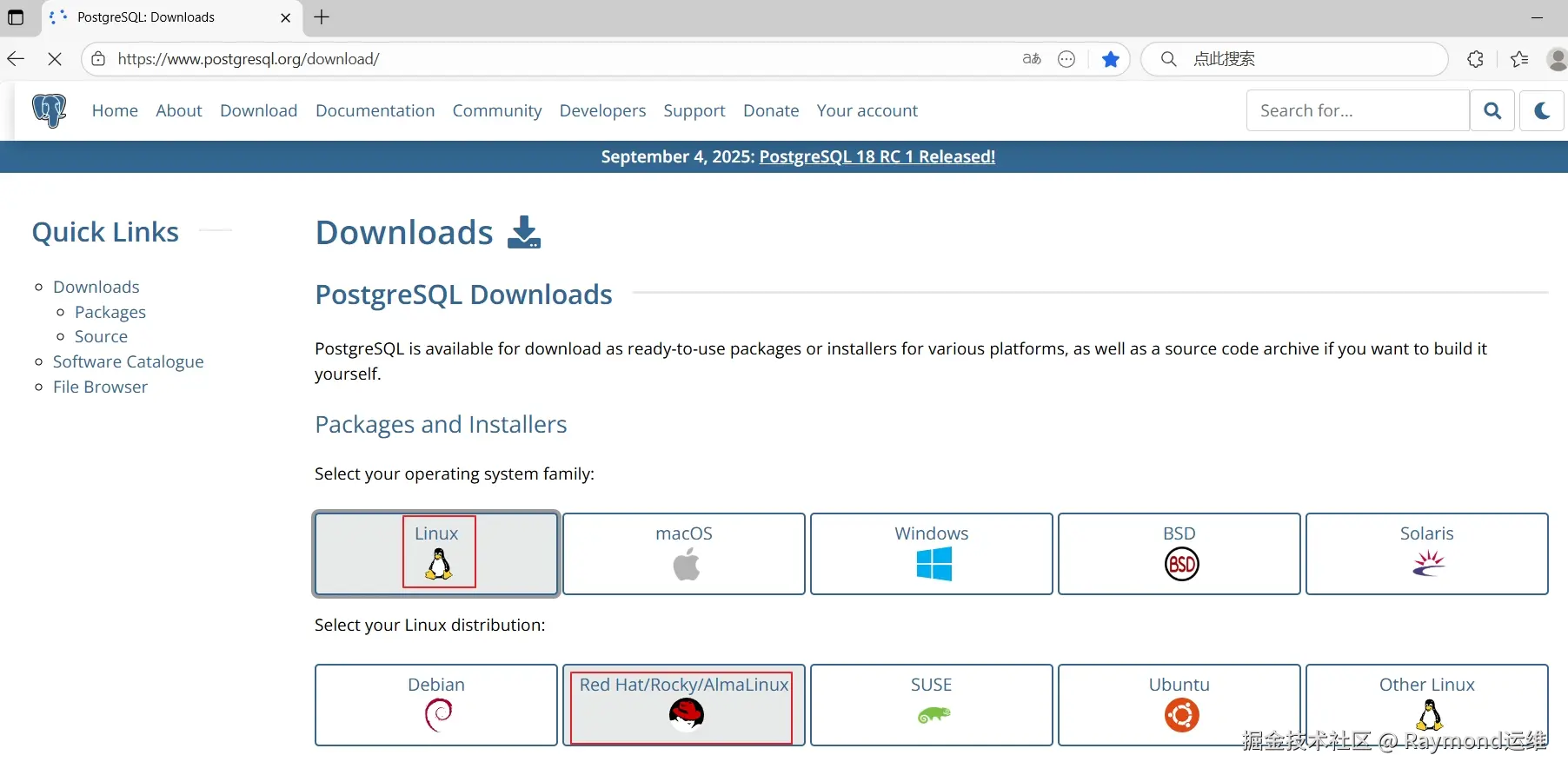Screen dimensions: 1568x775
Task: Choose the SUSE distribution
Action: pyautogui.click(x=932, y=705)
